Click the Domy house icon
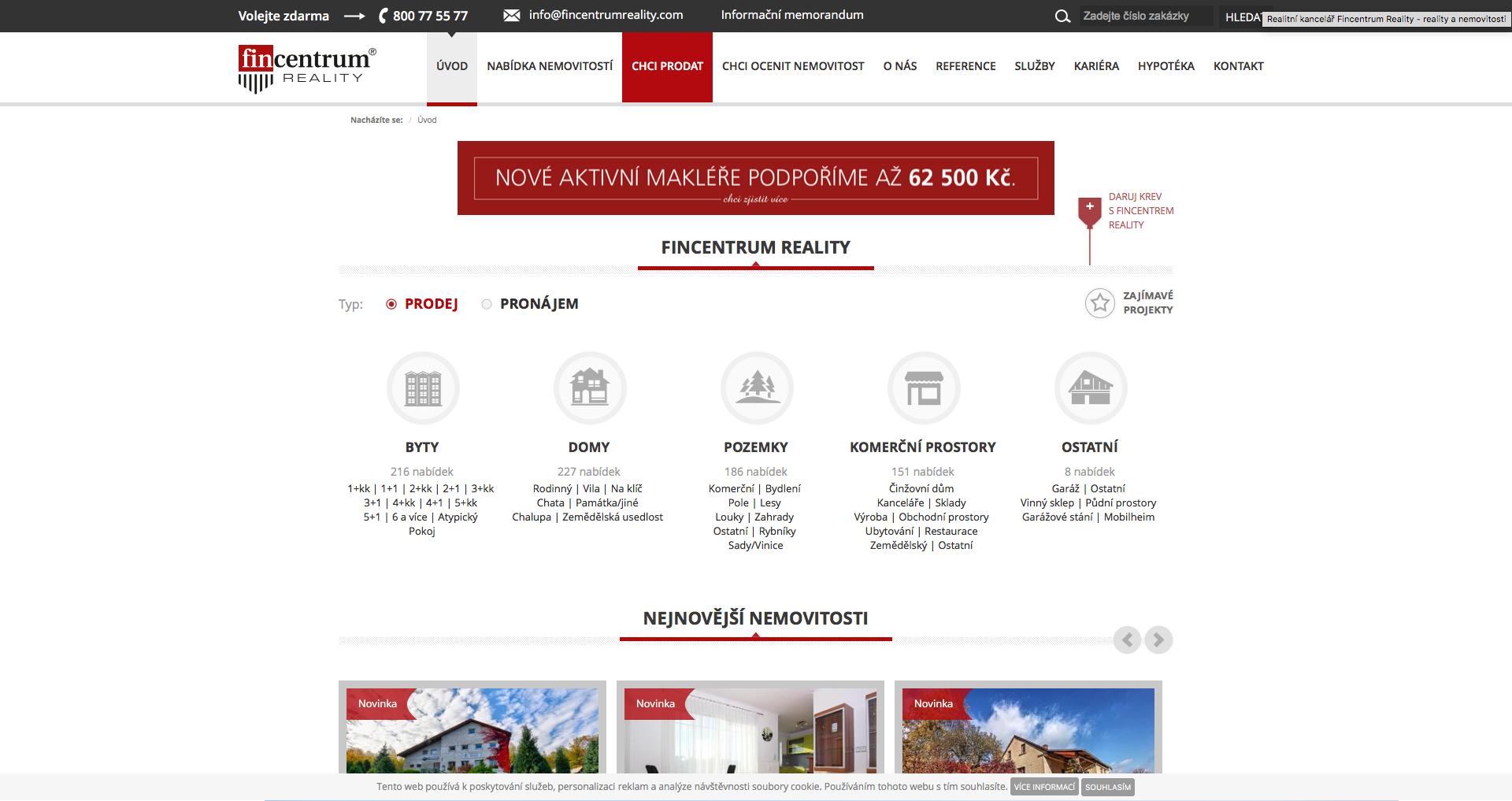 point(590,388)
